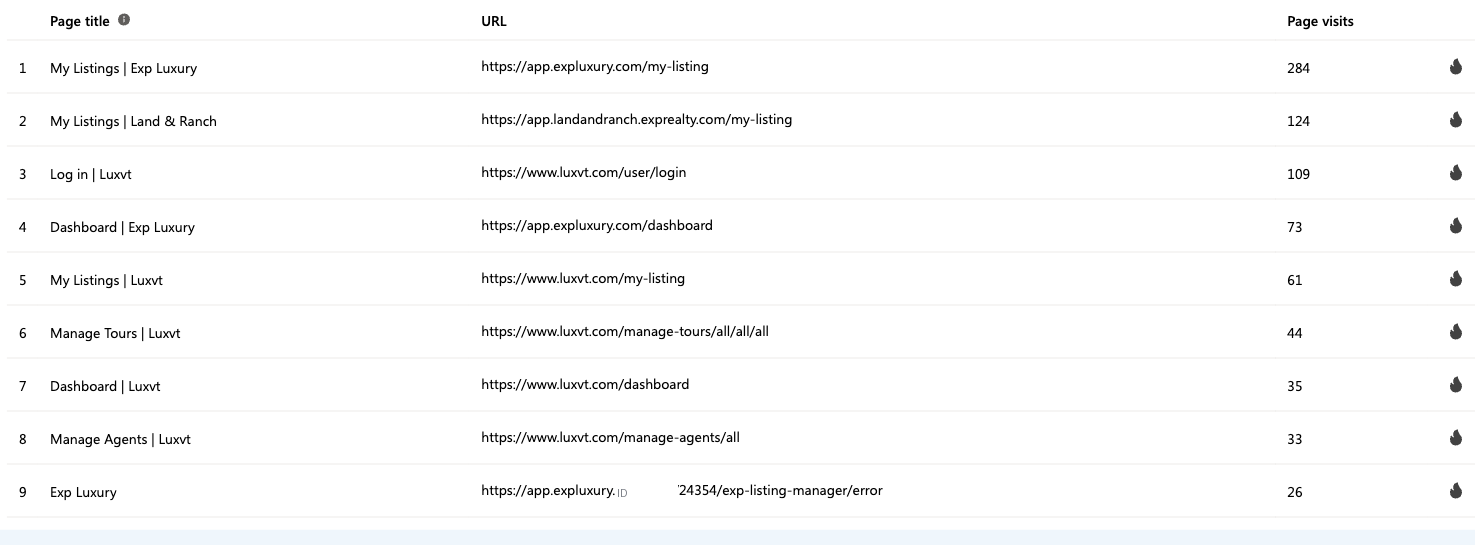
Task: Select page title My Listings | Luxvt
Action: (x=106, y=281)
